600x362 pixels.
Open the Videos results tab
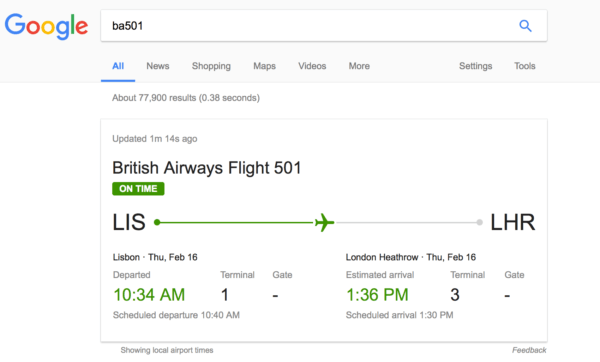tap(312, 66)
